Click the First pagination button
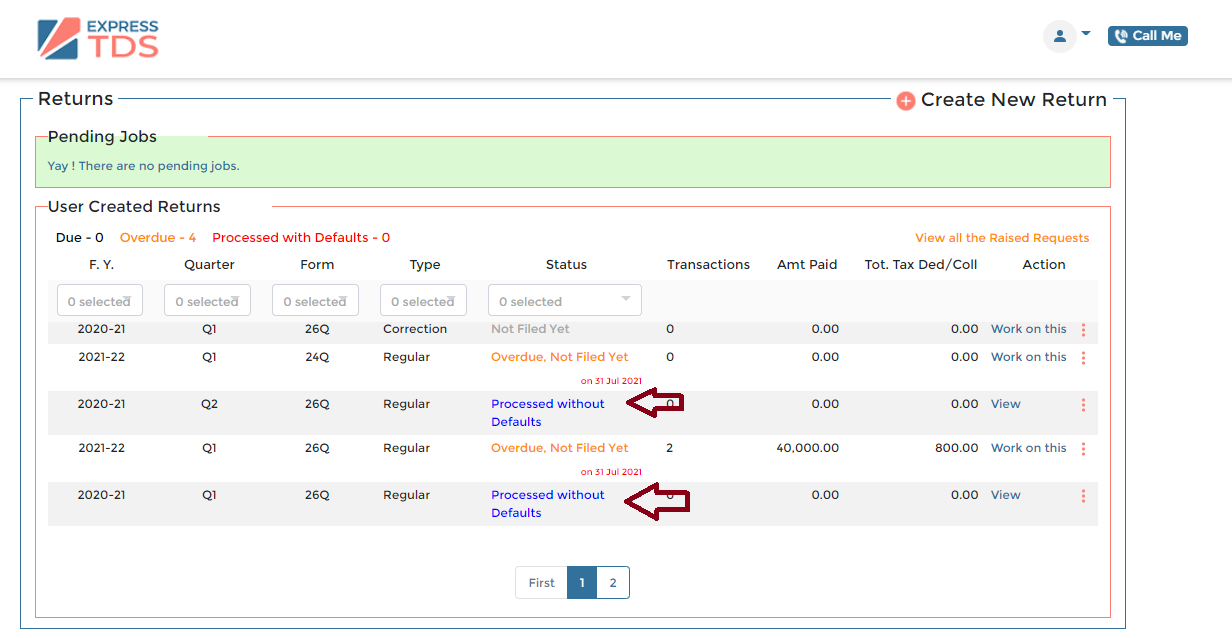The image size is (1232, 638). [x=541, y=582]
